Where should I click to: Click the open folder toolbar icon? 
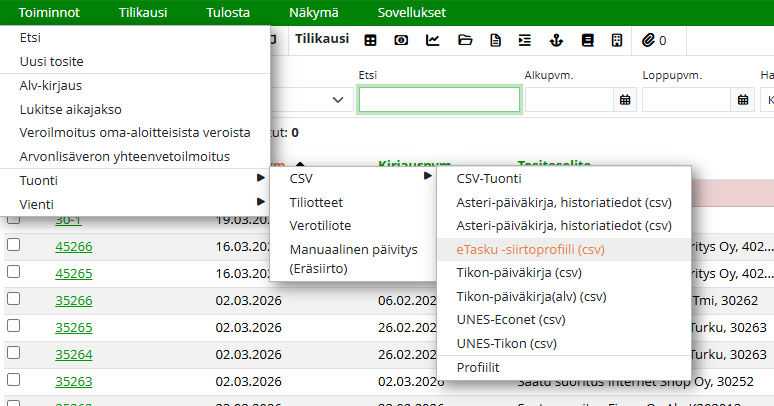coord(464,40)
